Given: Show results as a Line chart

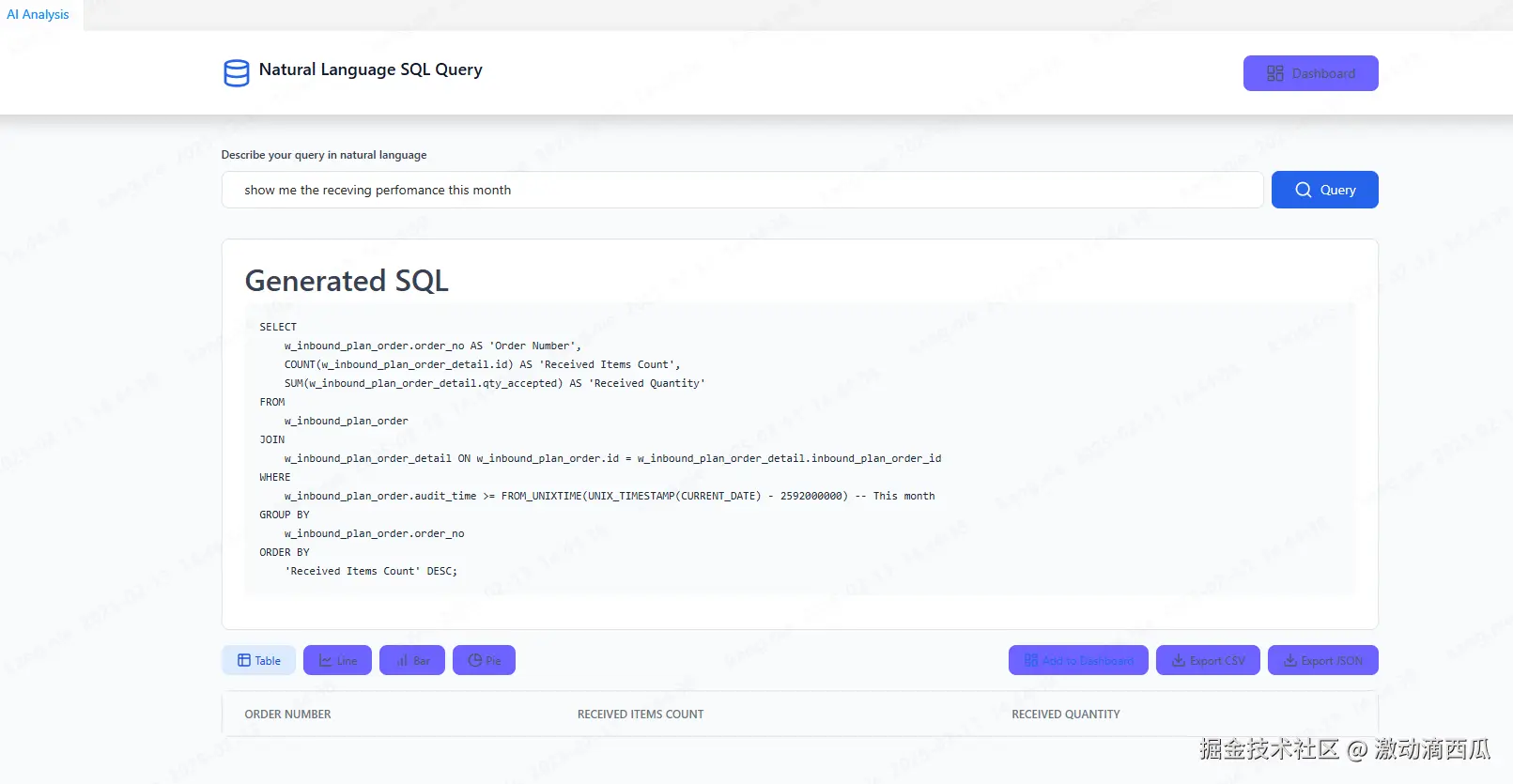Looking at the screenshot, I should (x=337, y=660).
